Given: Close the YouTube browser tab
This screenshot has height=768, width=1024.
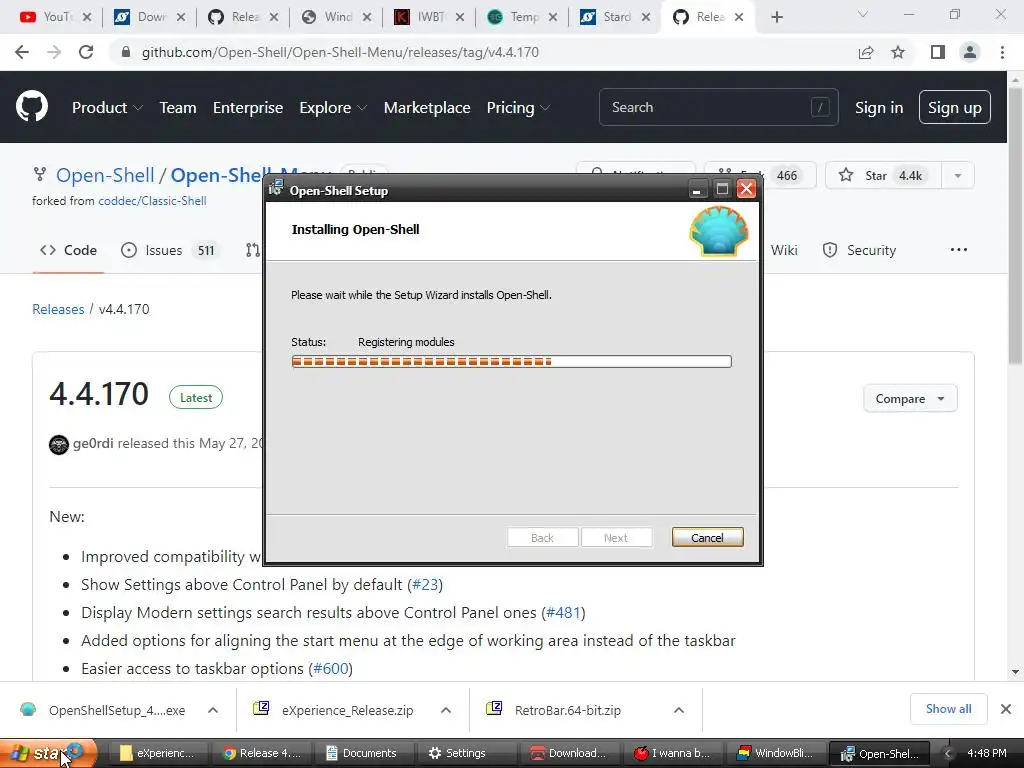Looking at the screenshot, I should [87, 17].
